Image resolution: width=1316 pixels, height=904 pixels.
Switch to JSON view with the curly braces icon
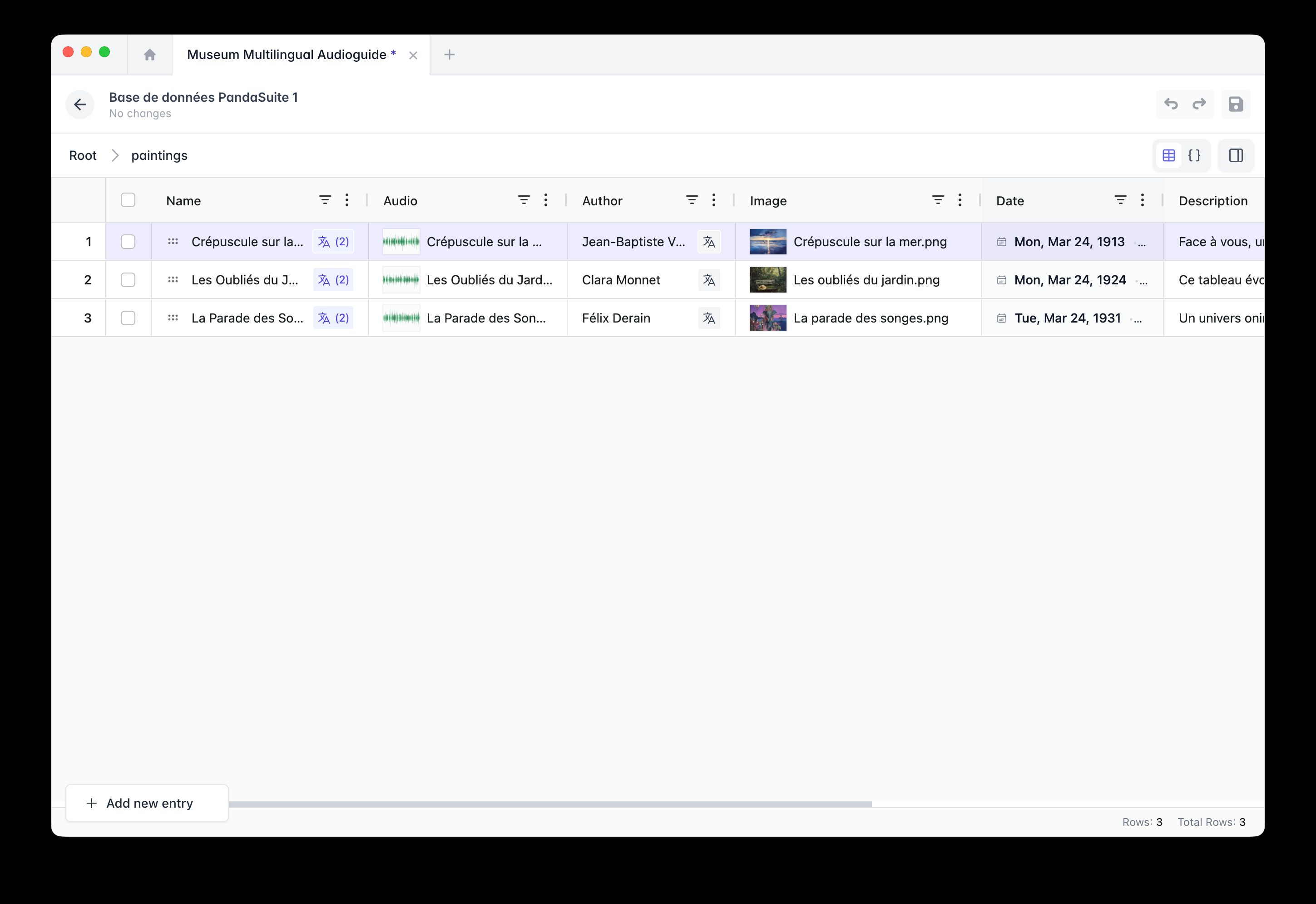click(1194, 155)
